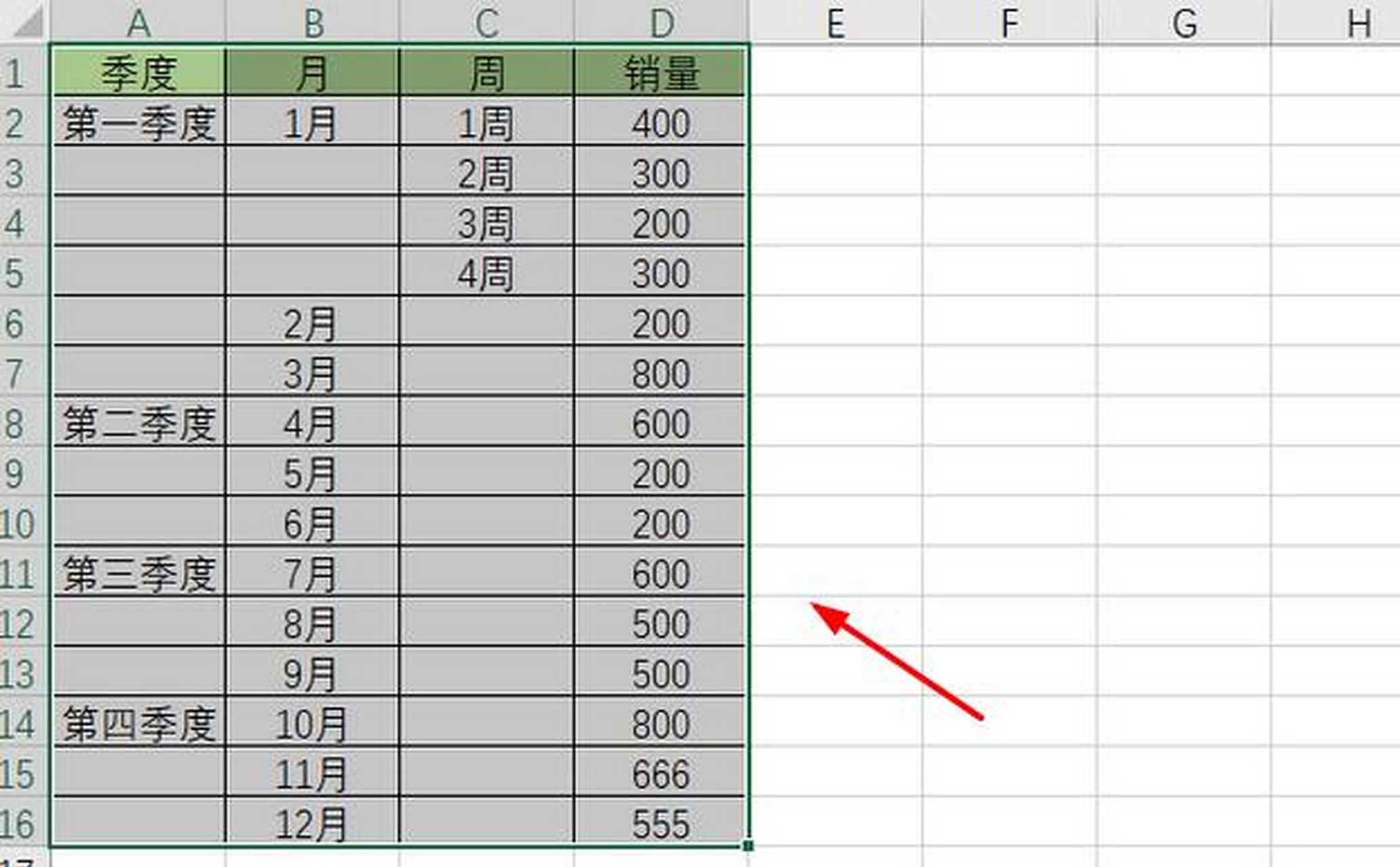
Task: Click the cell containing 1周
Action: [488, 123]
